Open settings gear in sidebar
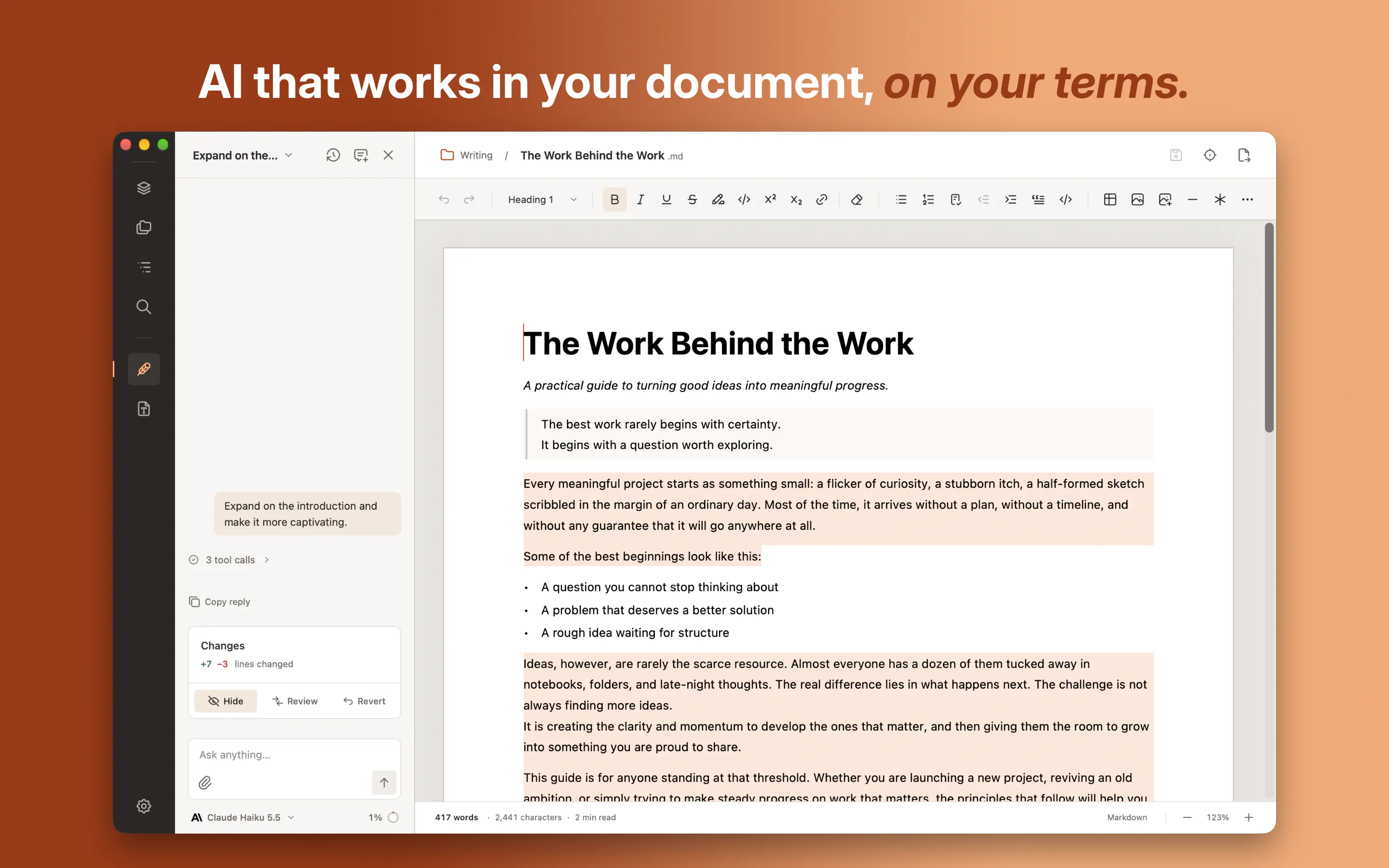Image resolution: width=1389 pixels, height=868 pixels. pos(144,806)
